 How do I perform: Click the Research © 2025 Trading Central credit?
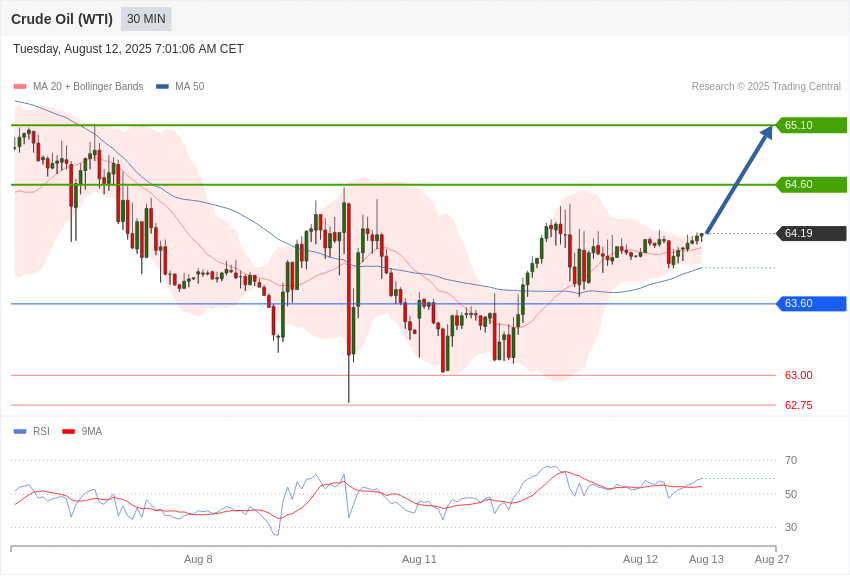pyautogui.click(x=766, y=86)
